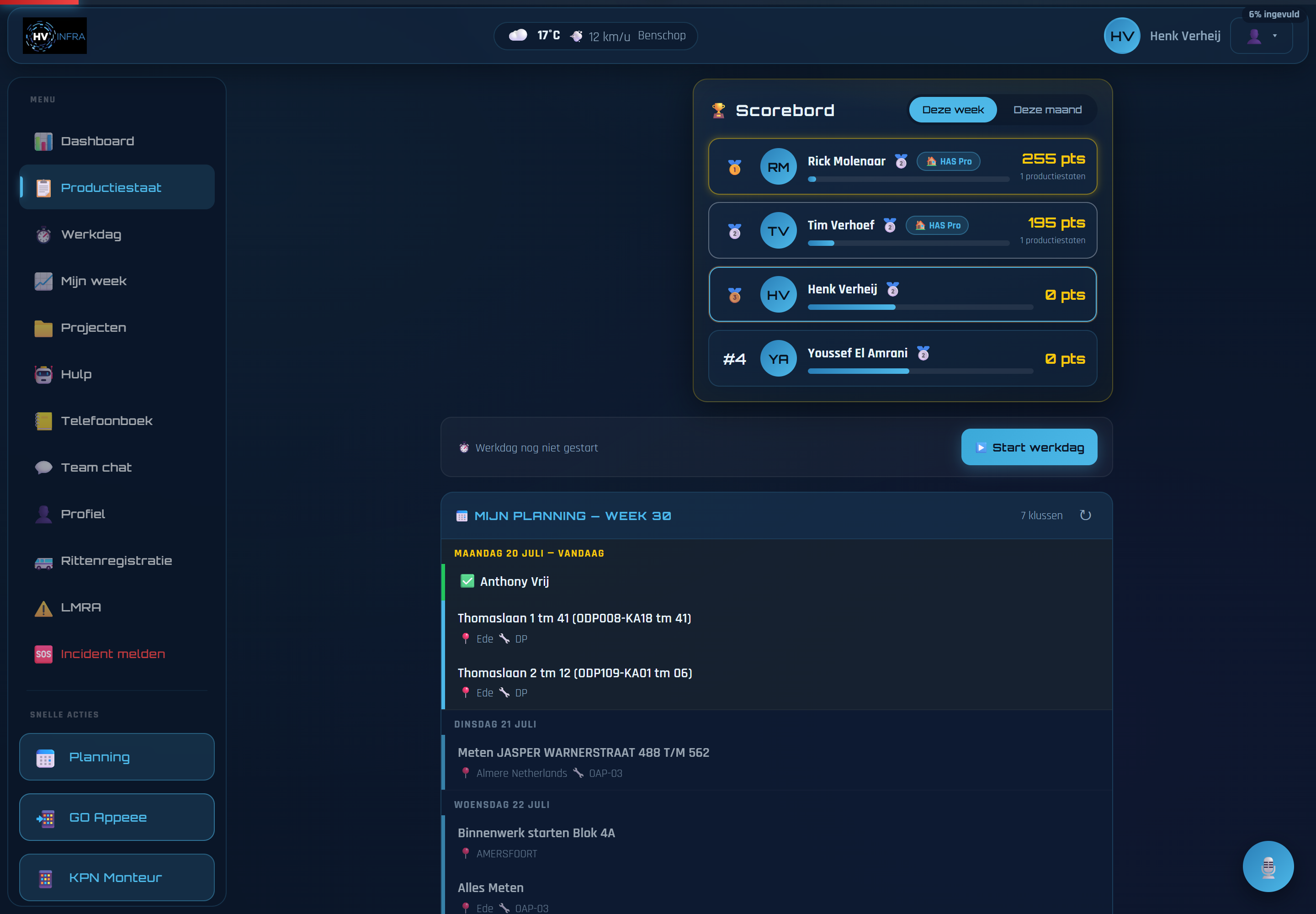This screenshot has width=1316, height=914.
Task: Open Dashboard from the sidebar menu
Action: (117, 141)
